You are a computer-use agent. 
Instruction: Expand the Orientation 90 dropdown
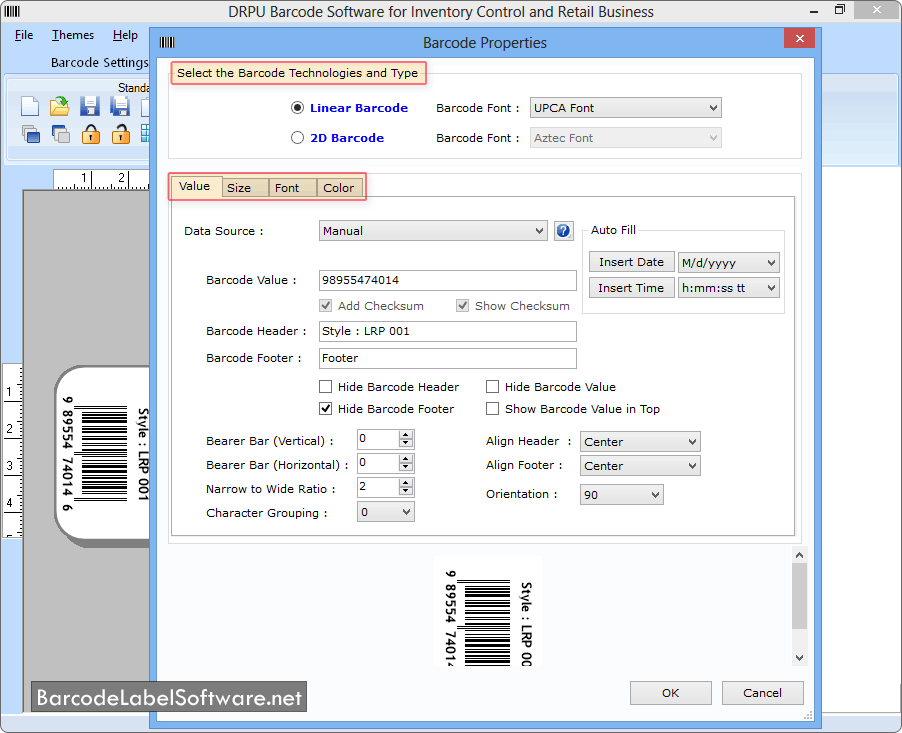pyautogui.click(x=621, y=494)
